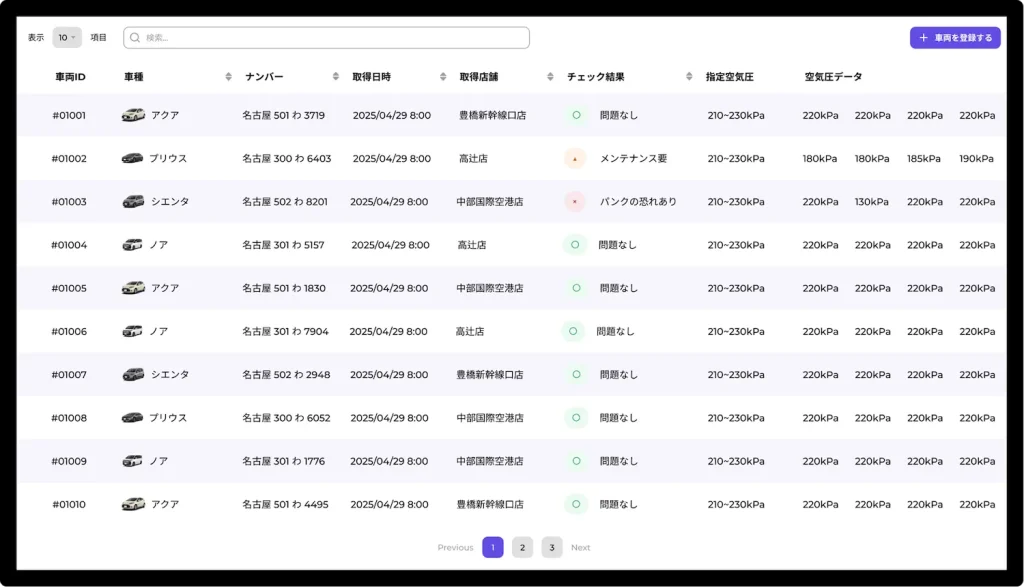Click the plus icon inside 車両を登録する button
The width and height of the screenshot is (1024, 588).
(x=921, y=36)
